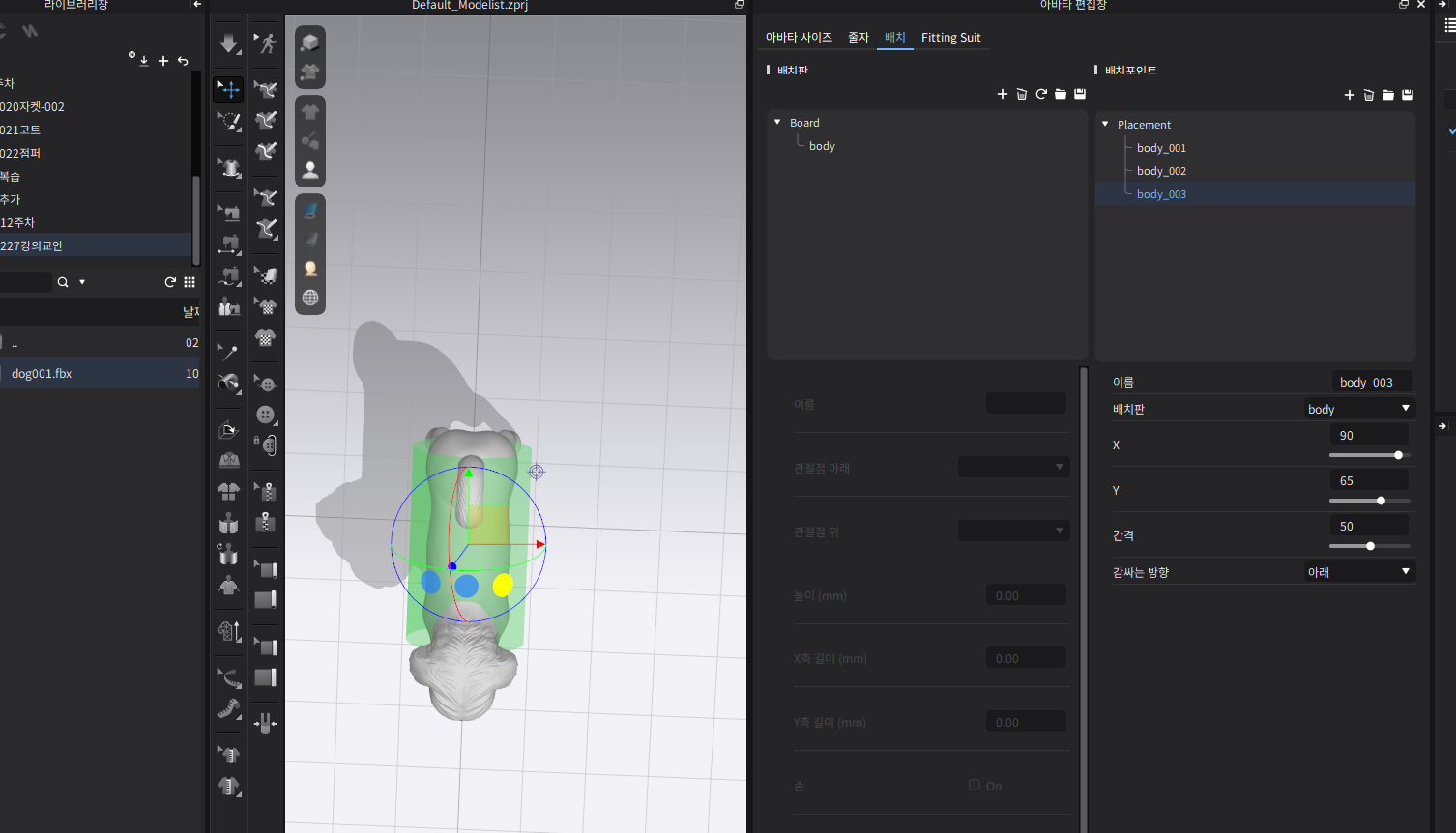Save placement points with the disk icon
The height and width of the screenshot is (833, 1456).
(x=1408, y=95)
